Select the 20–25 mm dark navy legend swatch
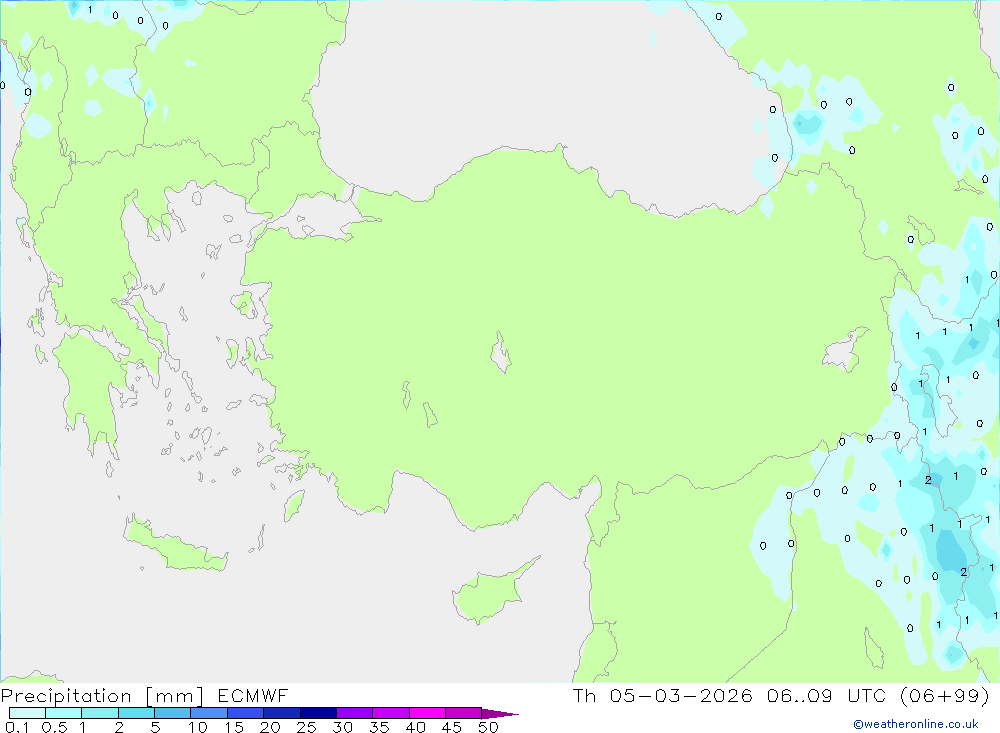The width and height of the screenshot is (1000, 733). [x=282, y=713]
